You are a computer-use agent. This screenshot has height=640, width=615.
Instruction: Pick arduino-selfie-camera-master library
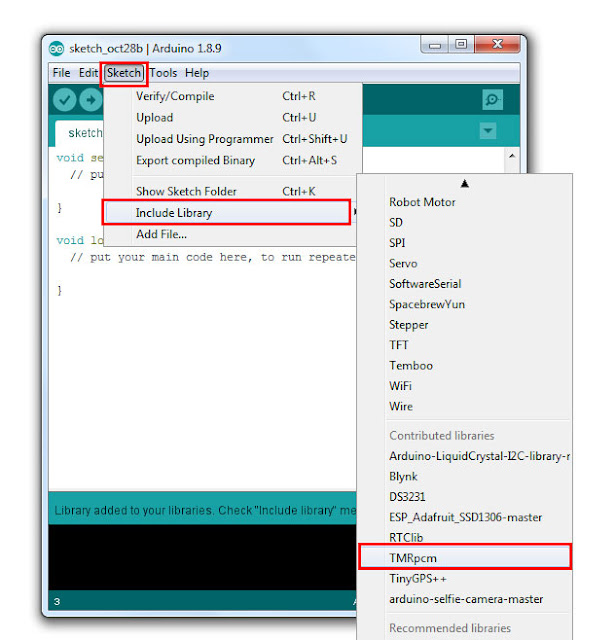[465, 599]
